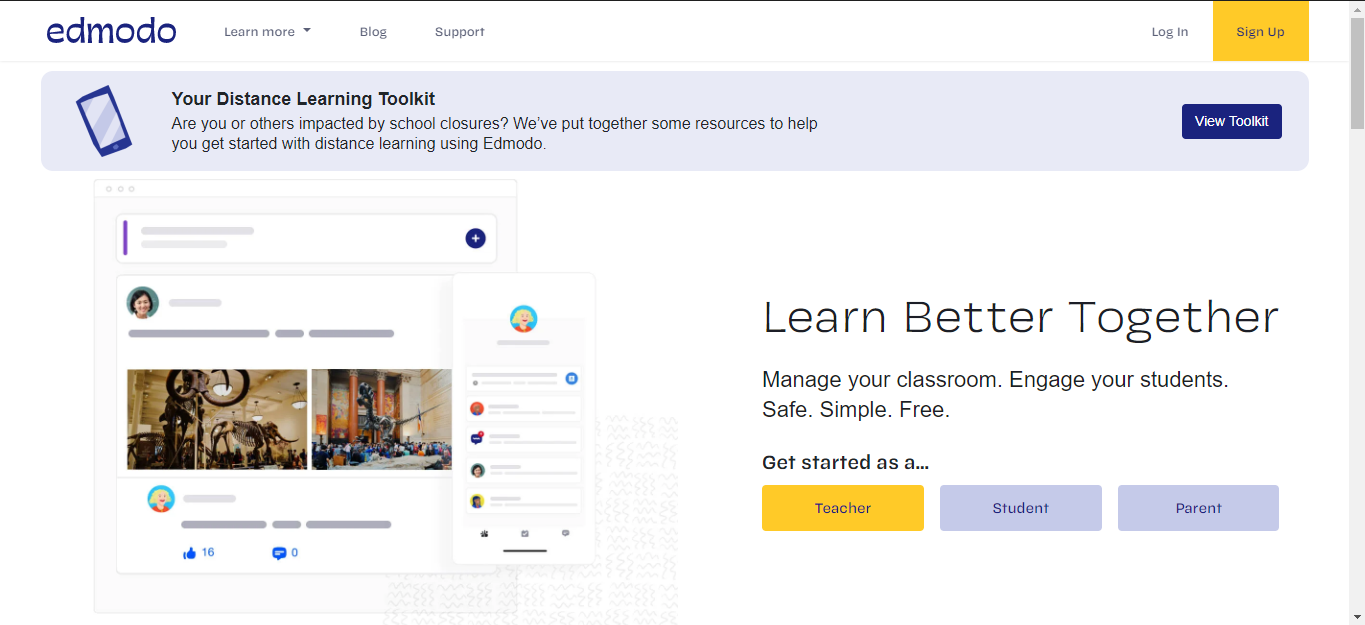Click the blue tablet toolkit icon
Viewport: 1365px width, 625px height.
[104, 120]
